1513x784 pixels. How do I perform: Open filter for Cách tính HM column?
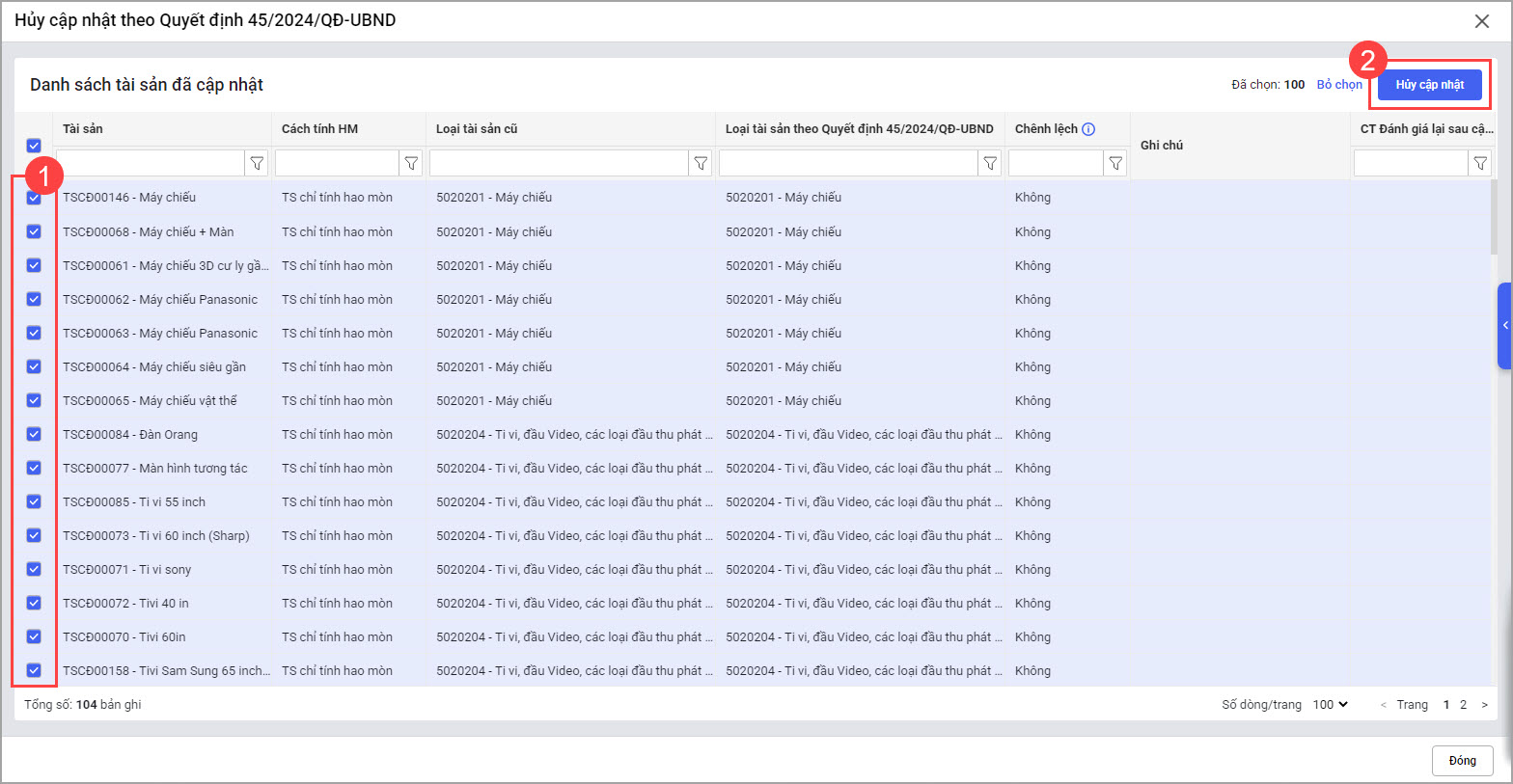click(x=411, y=164)
